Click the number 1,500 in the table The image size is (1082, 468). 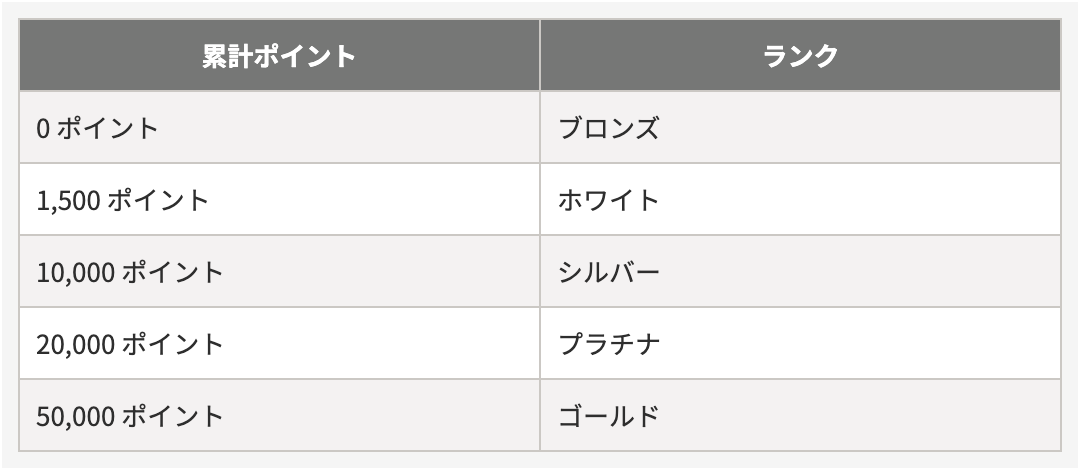point(67,201)
